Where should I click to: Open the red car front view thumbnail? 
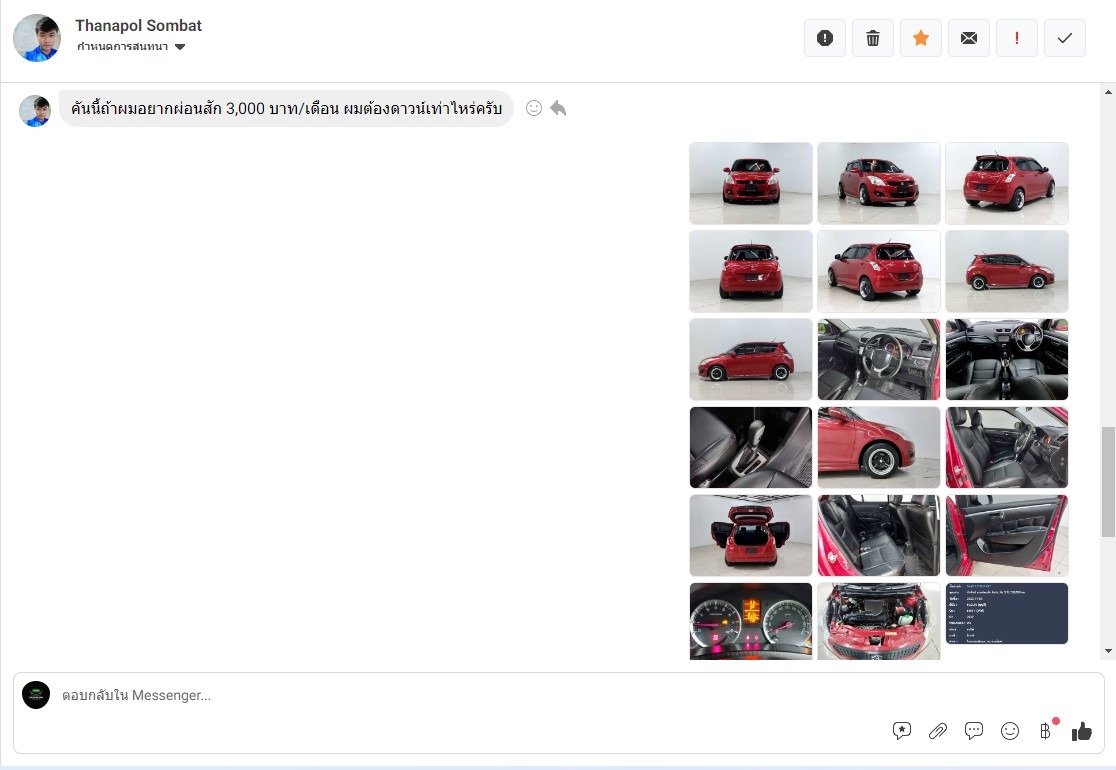tap(750, 183)
